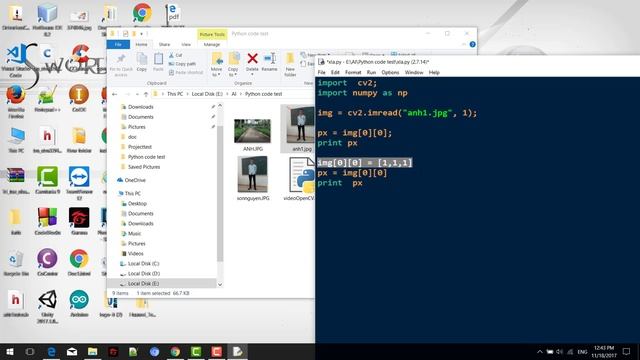The height and width of the screenshot is (360, 640).
Task: Open the IDLE File menu
Action: (x=322, y=72)
